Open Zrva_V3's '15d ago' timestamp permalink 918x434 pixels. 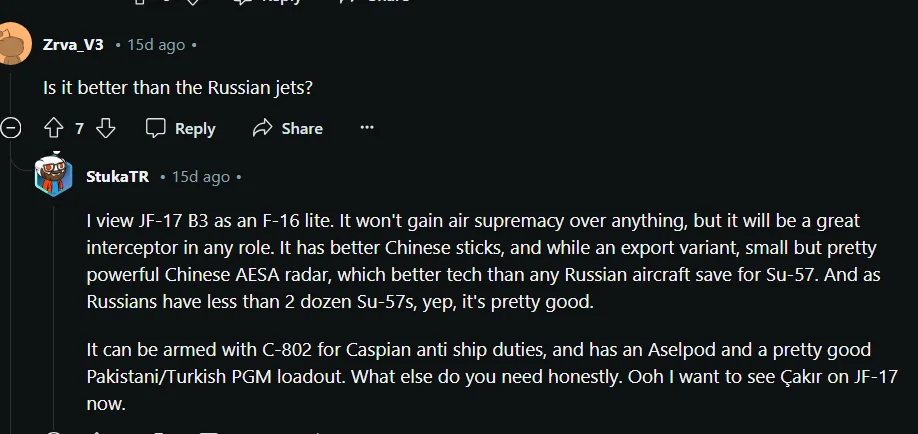[x=156, y=45]
